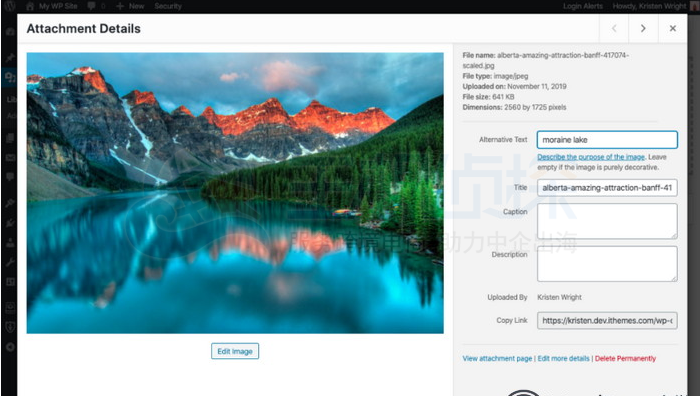Open the envelope icon in the sidebar
This screenshot has height=396, width=700.
(10, 158)
